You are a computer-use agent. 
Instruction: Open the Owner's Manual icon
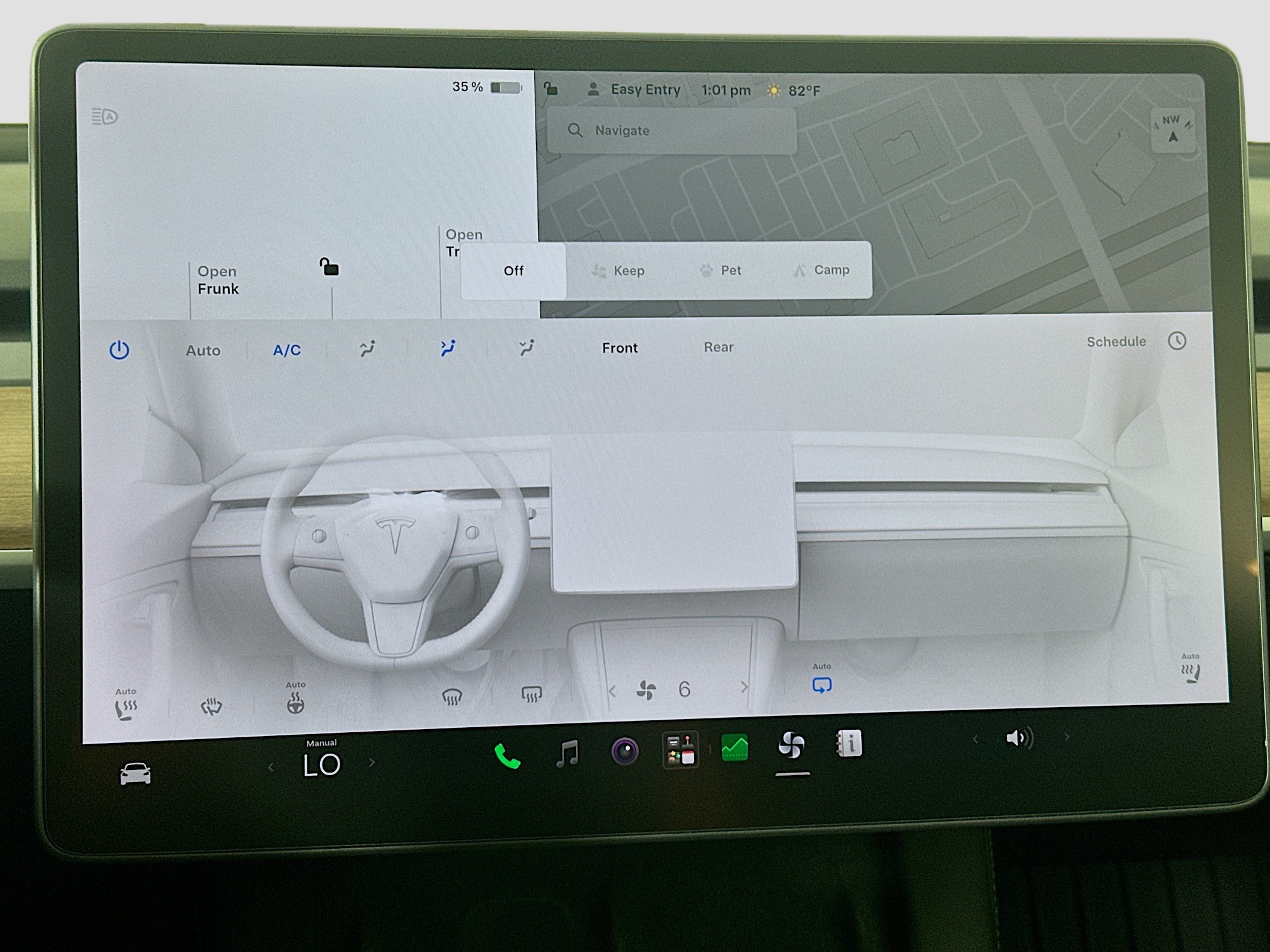point(848,744)
